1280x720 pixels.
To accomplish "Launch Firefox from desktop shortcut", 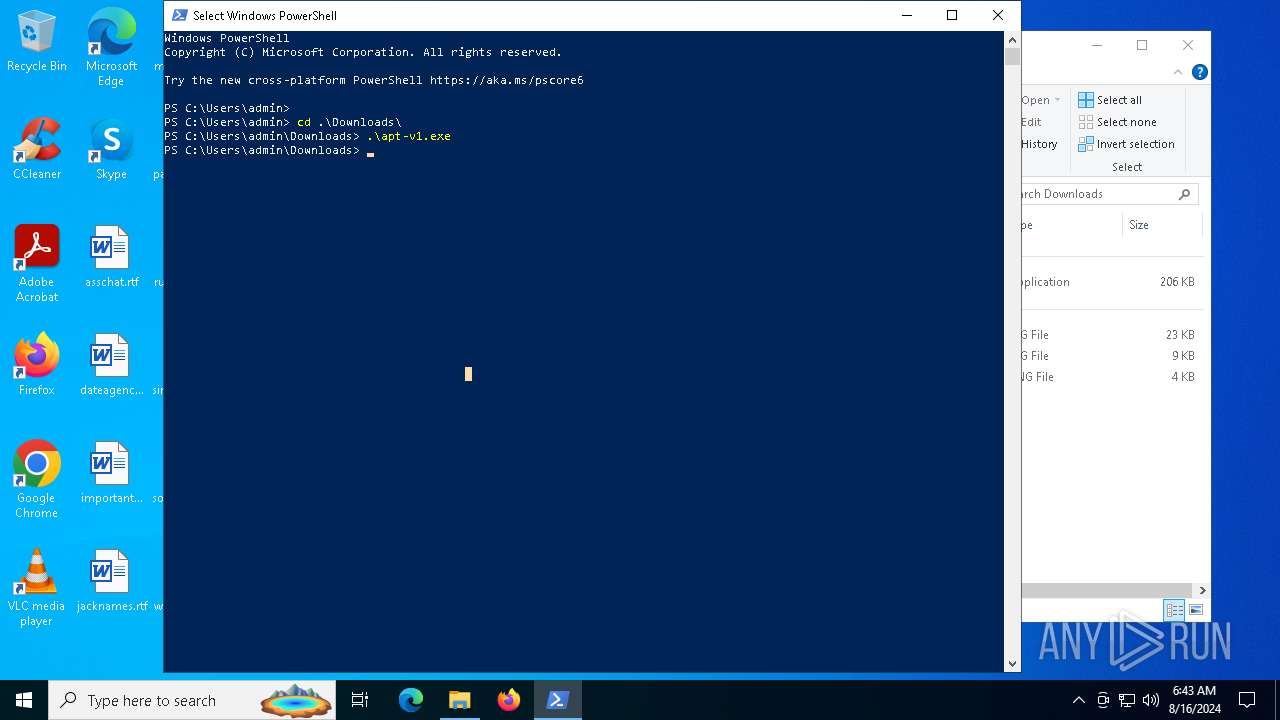I will coord(37,365).
